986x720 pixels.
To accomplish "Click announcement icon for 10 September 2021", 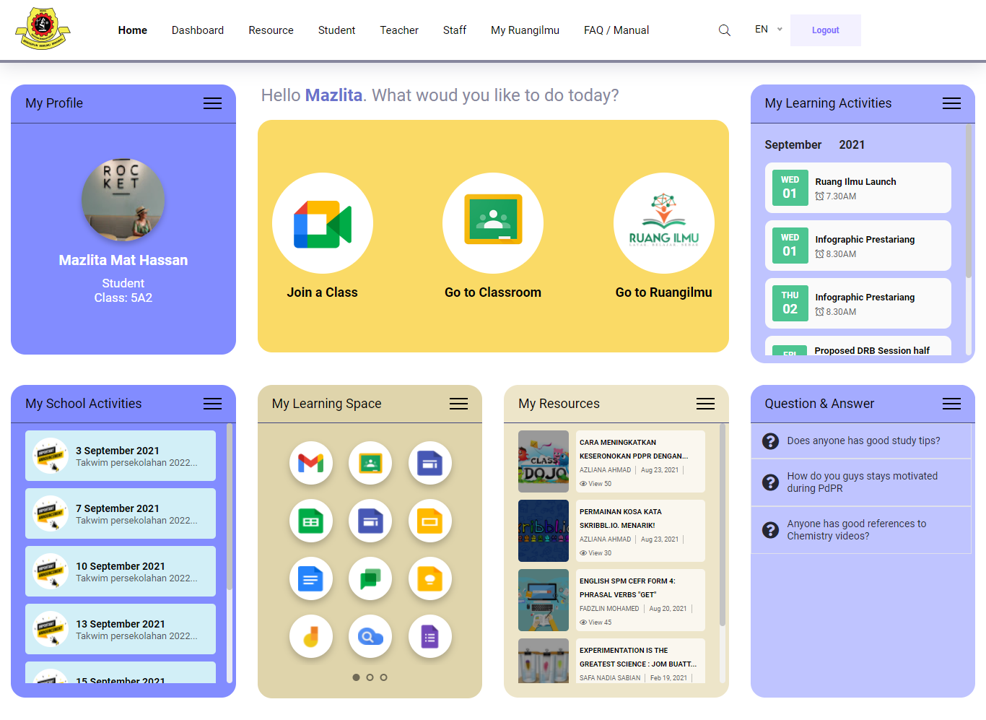I will tap(50, 572).
